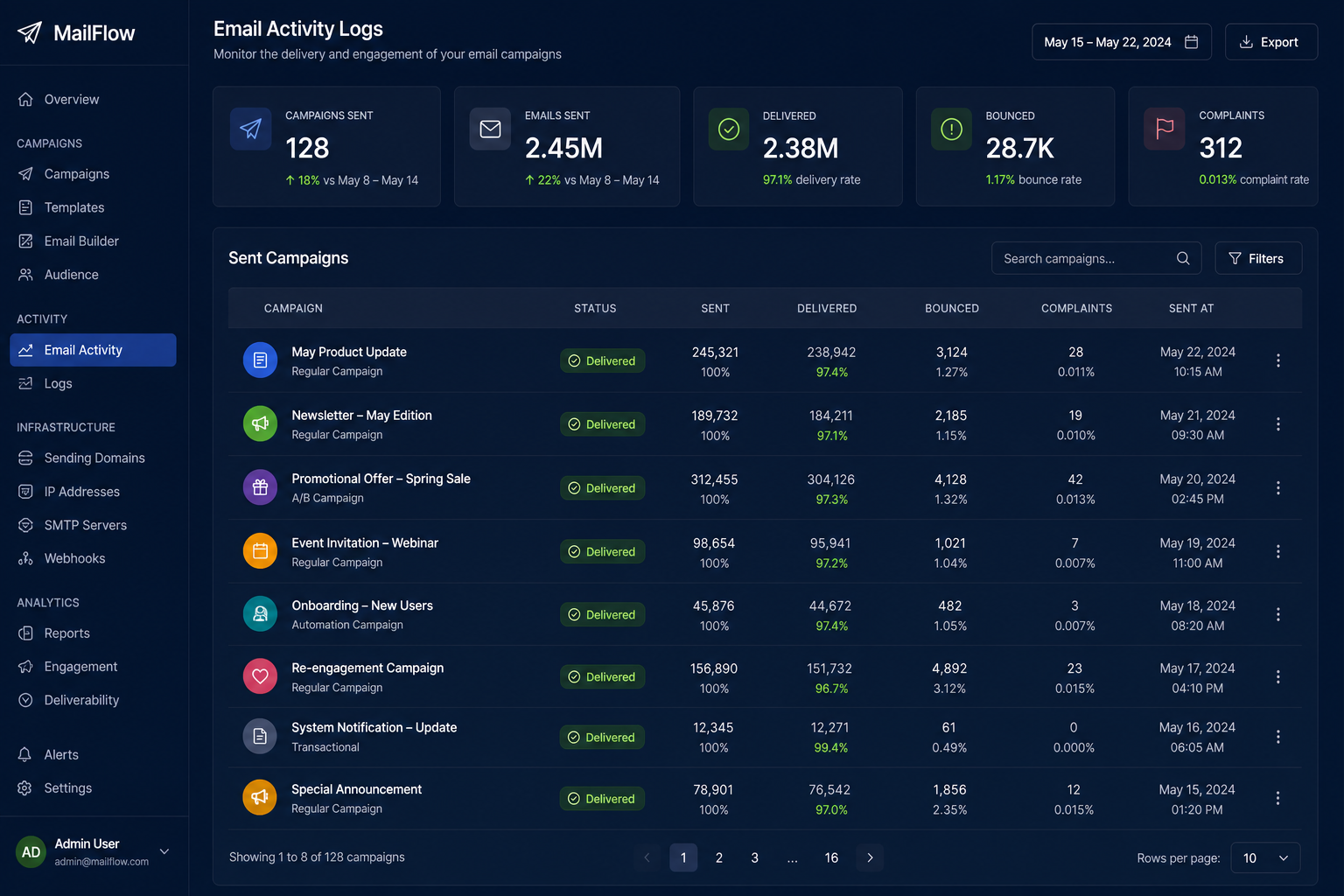Click the MailFlow paper plane logo
1344x896 pixels.
[x=30, y=32]
